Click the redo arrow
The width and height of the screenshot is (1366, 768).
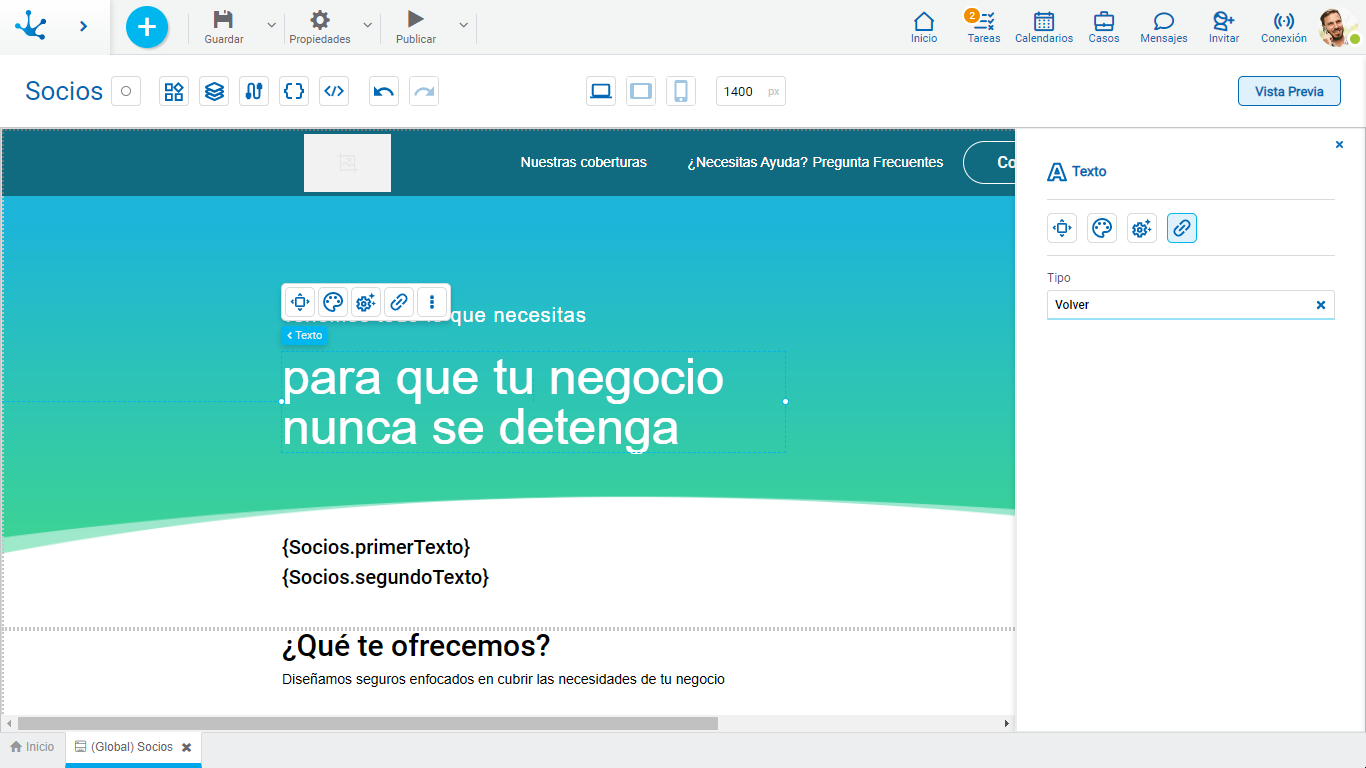click(424, 91)
